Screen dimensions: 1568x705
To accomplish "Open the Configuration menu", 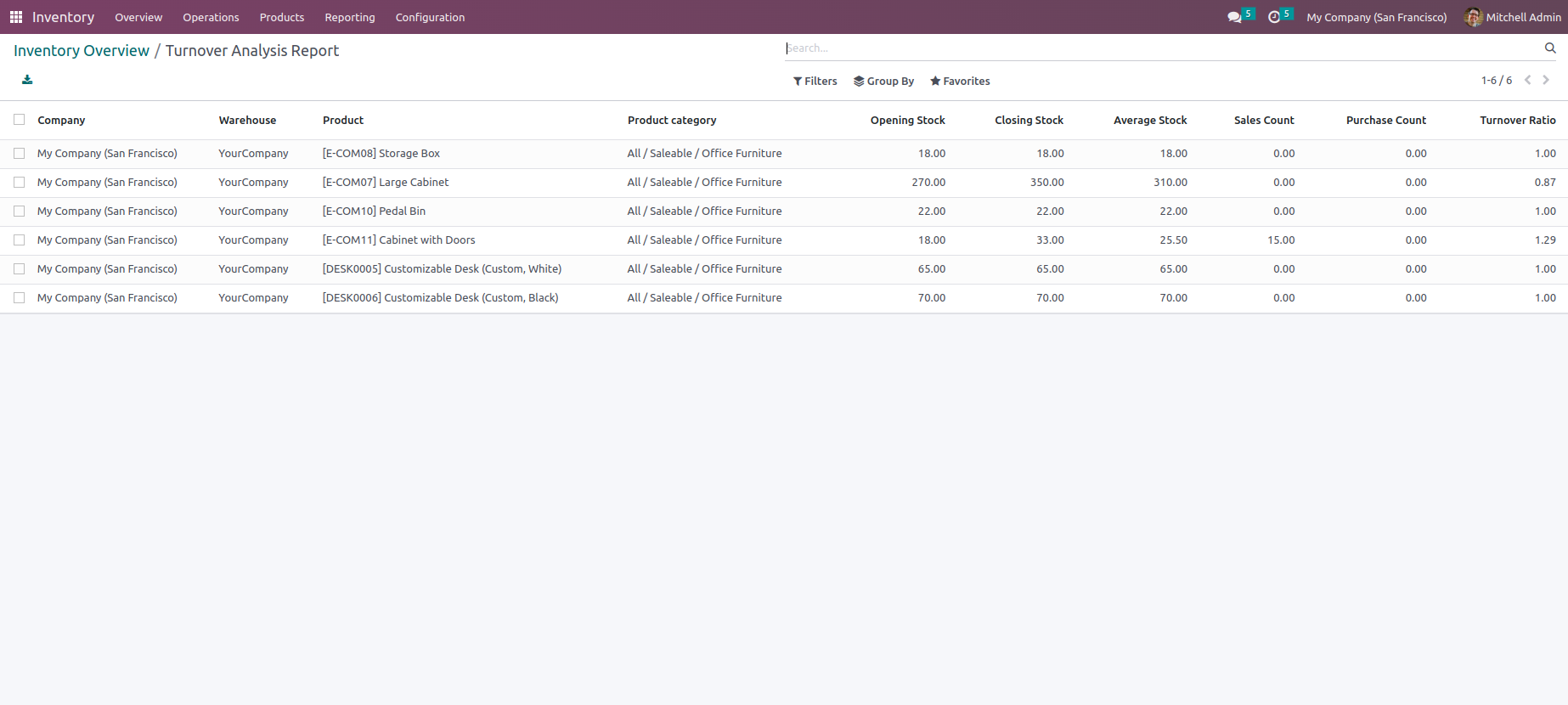I will coord(431,17).
